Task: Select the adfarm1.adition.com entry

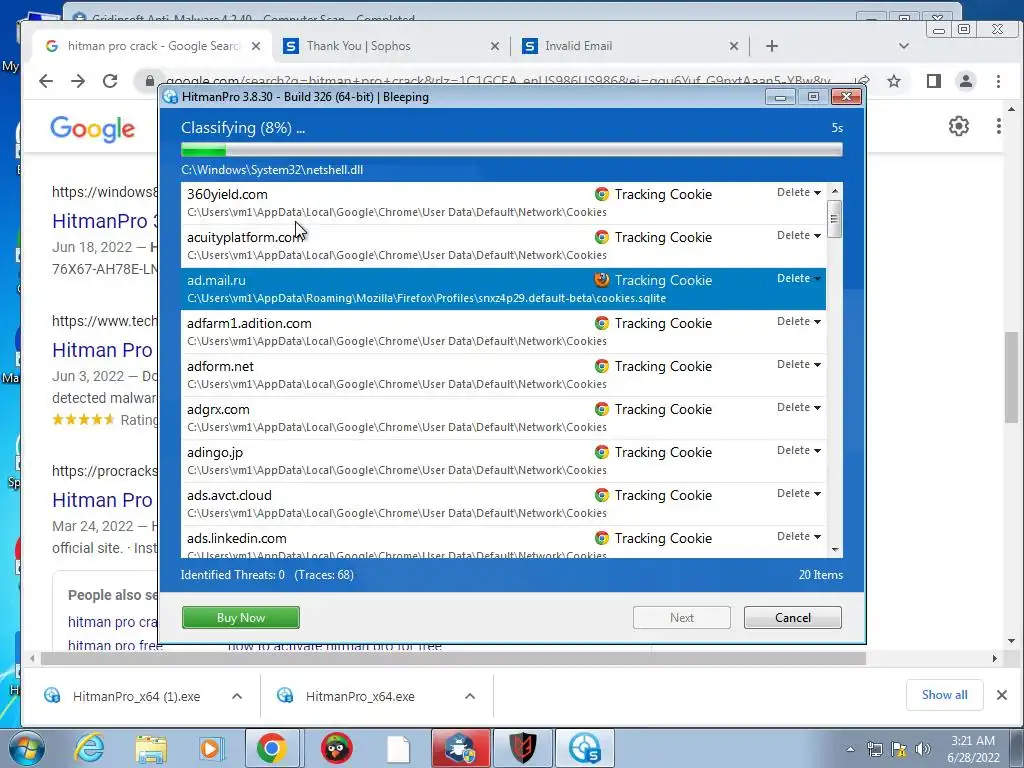Action: 504,332
